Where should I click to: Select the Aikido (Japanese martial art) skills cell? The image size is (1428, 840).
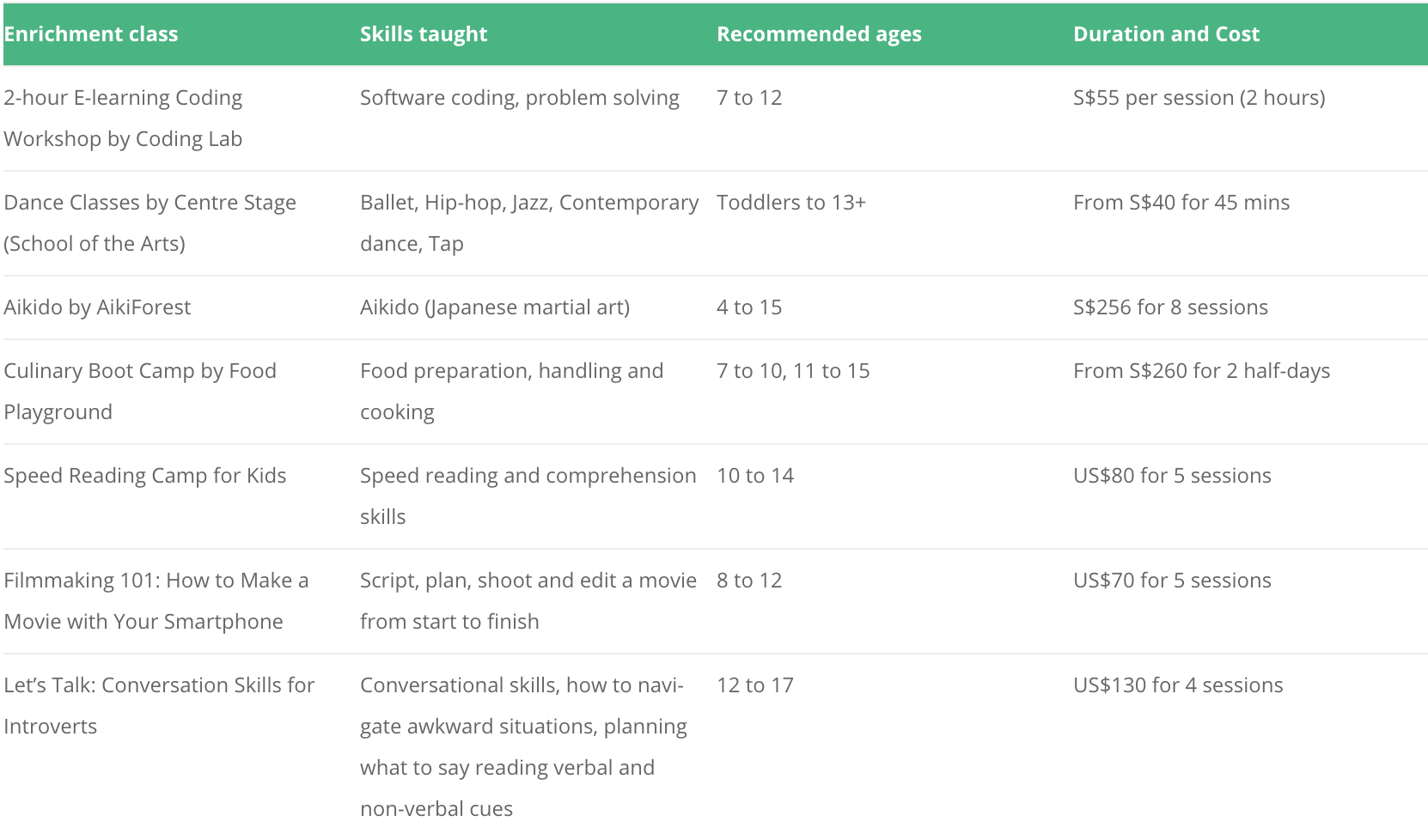pos(495,307)
